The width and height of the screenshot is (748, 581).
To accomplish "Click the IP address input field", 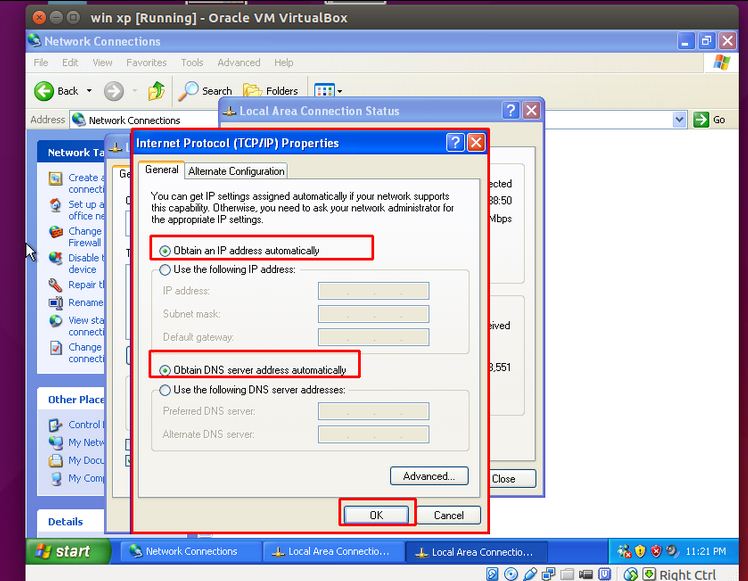I will (374, 290).
